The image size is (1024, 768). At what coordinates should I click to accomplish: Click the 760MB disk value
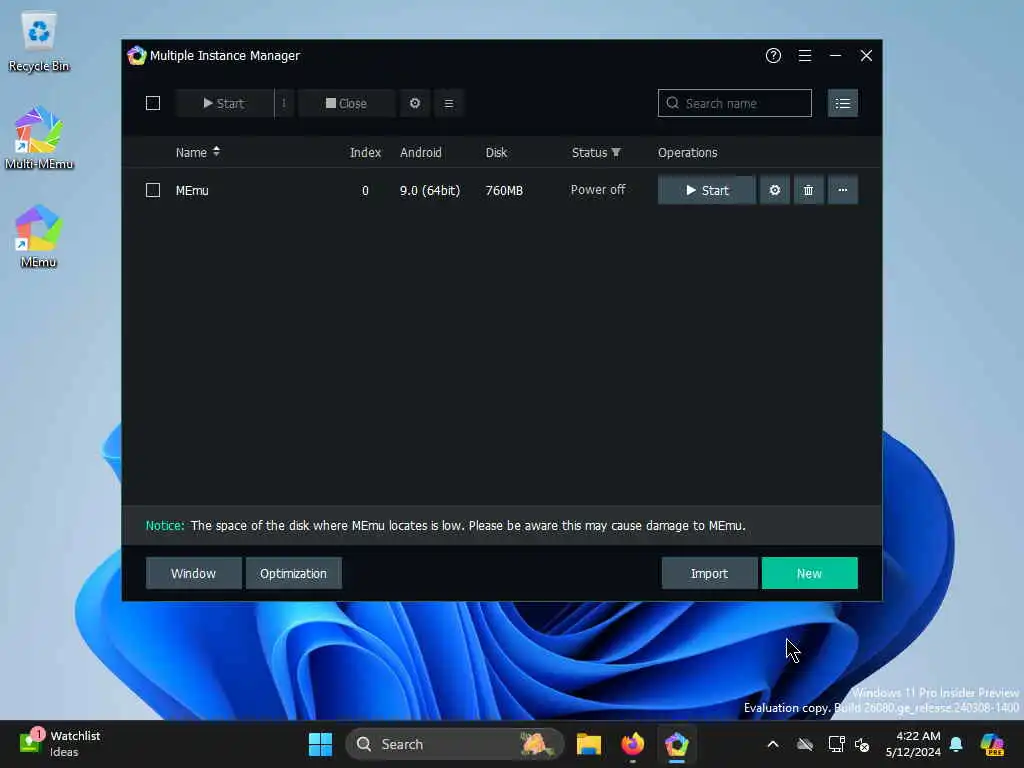point(504,191)
